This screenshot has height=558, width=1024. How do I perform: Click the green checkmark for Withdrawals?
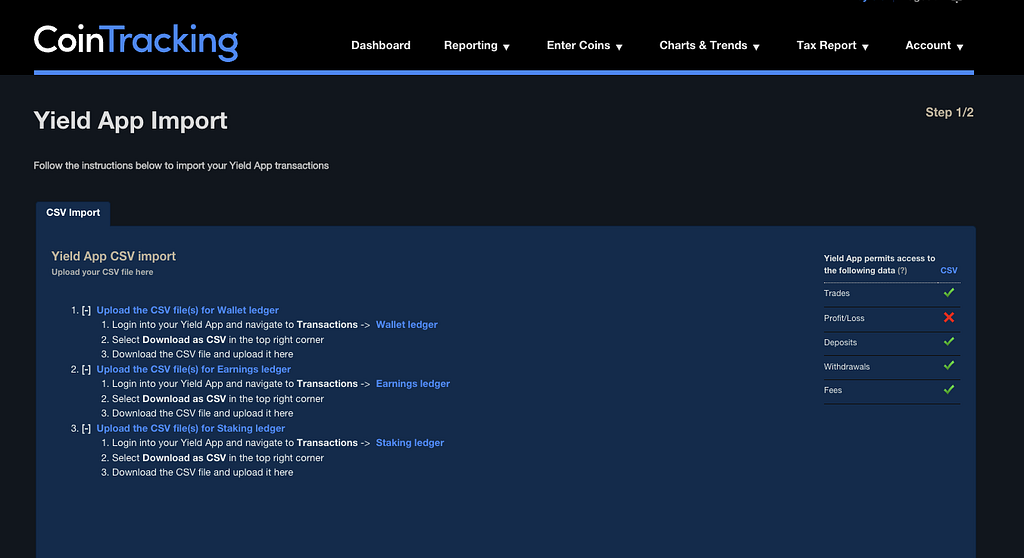click(x=949, y=366)
